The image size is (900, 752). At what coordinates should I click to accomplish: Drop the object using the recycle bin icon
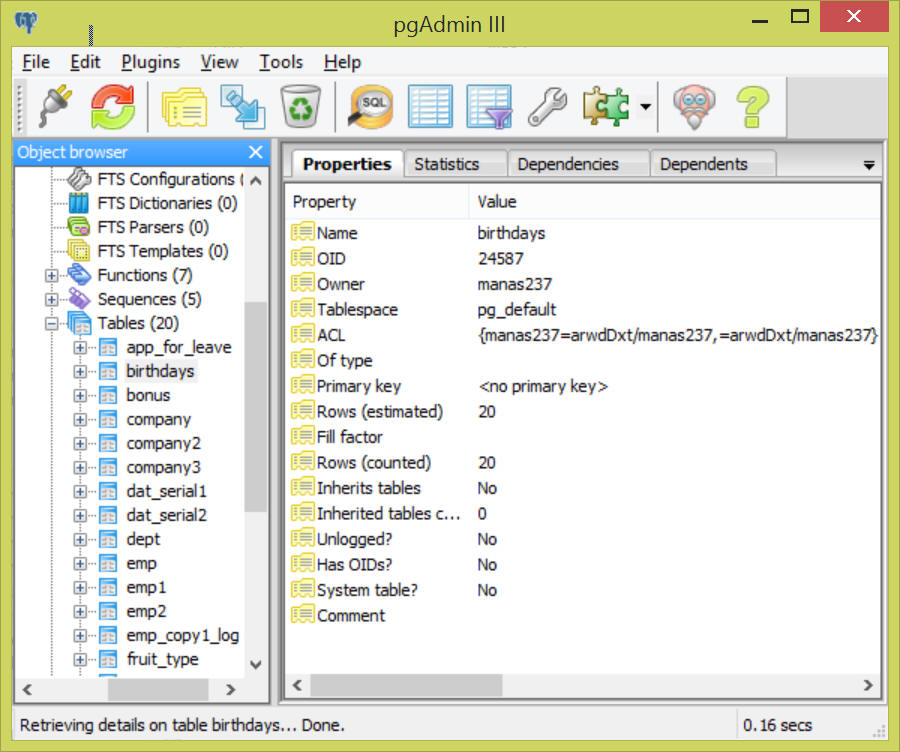(300, 106)
